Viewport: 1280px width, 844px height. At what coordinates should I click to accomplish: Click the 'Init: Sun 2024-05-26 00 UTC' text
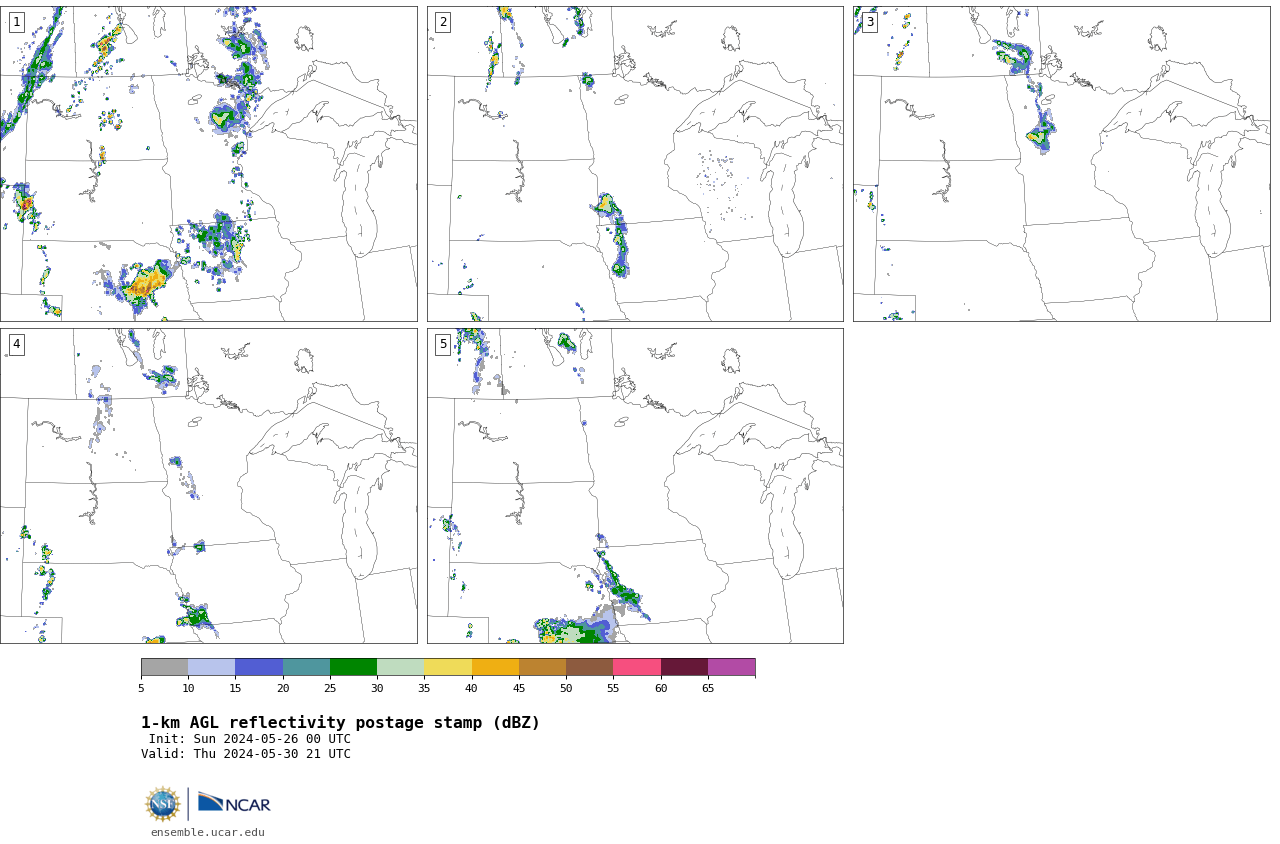tap(250, 739)
